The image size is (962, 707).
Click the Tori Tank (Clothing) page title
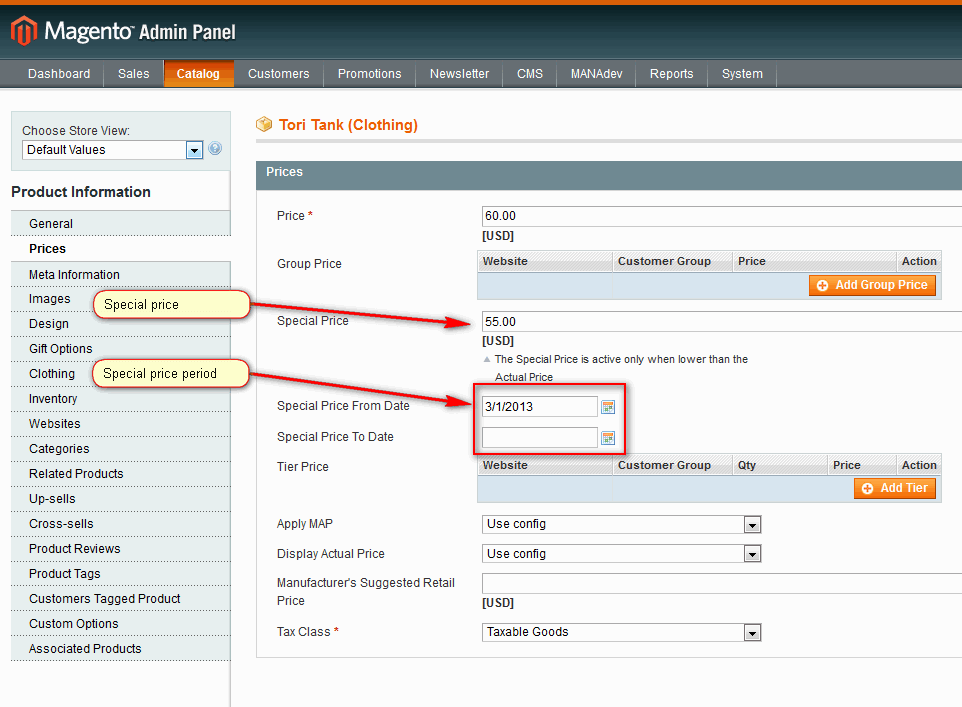[x=348, y=125]
